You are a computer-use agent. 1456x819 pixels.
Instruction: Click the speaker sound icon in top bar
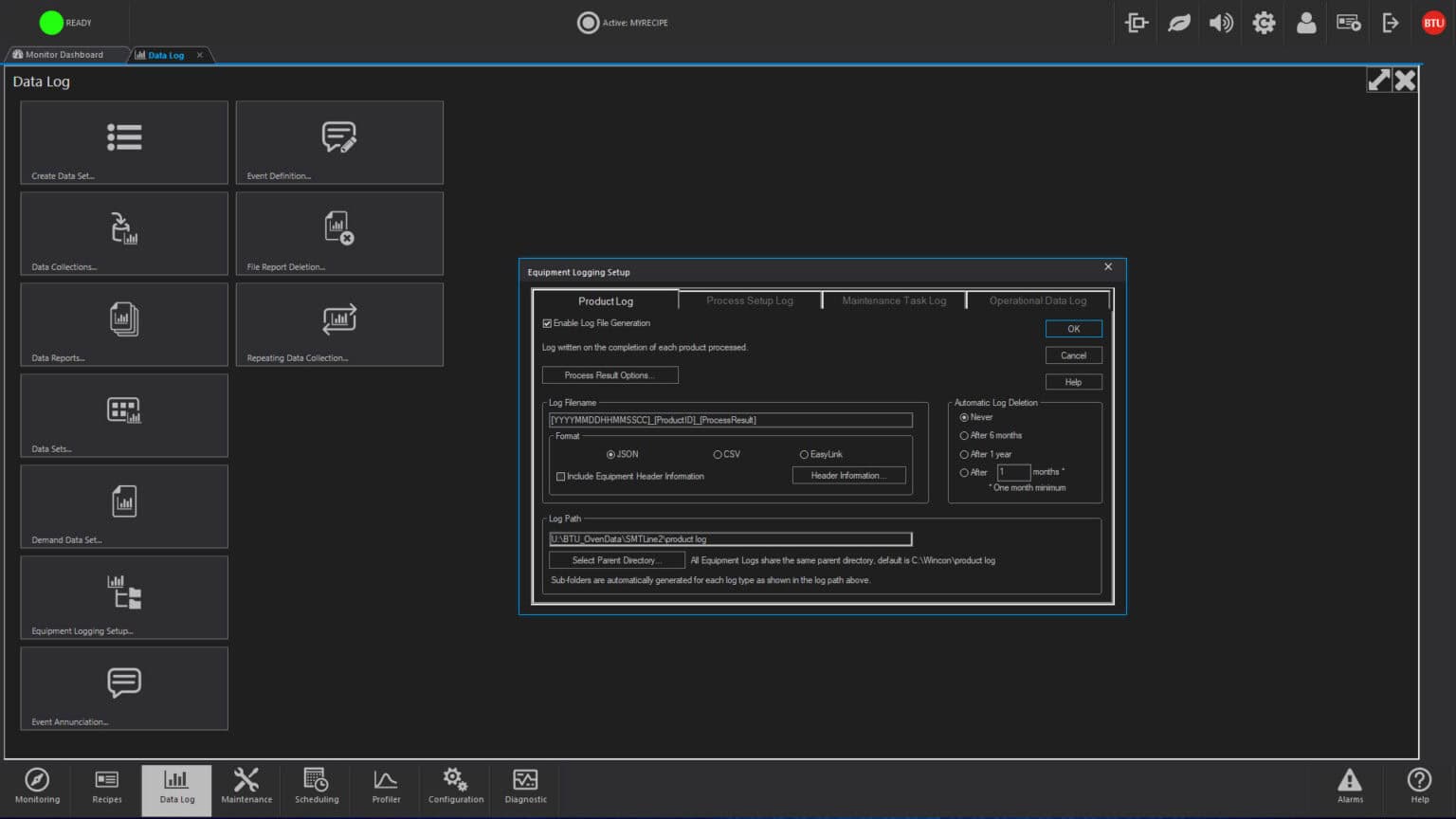click(x=1221, y=23)
